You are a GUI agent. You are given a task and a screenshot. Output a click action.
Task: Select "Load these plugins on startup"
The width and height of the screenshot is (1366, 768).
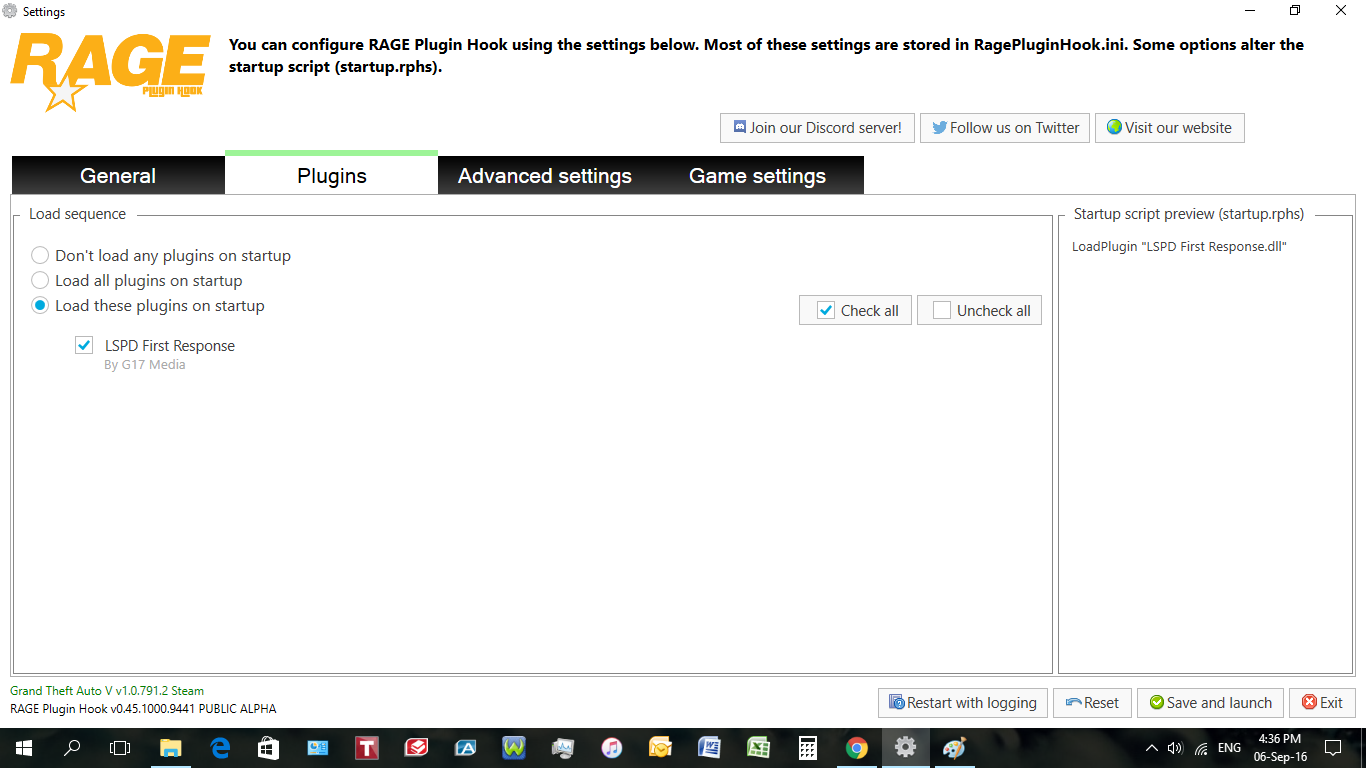pyautogui.click(x=148, y=306)
